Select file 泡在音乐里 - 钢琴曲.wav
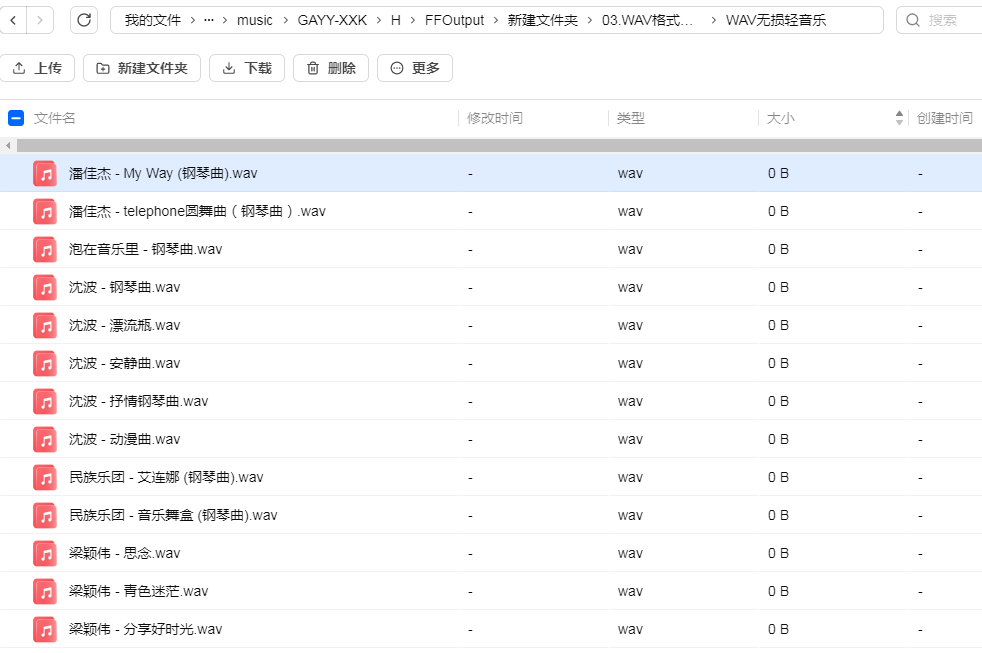Image resolution: width=982 pixels, height=653 pixels. (491, 250)
